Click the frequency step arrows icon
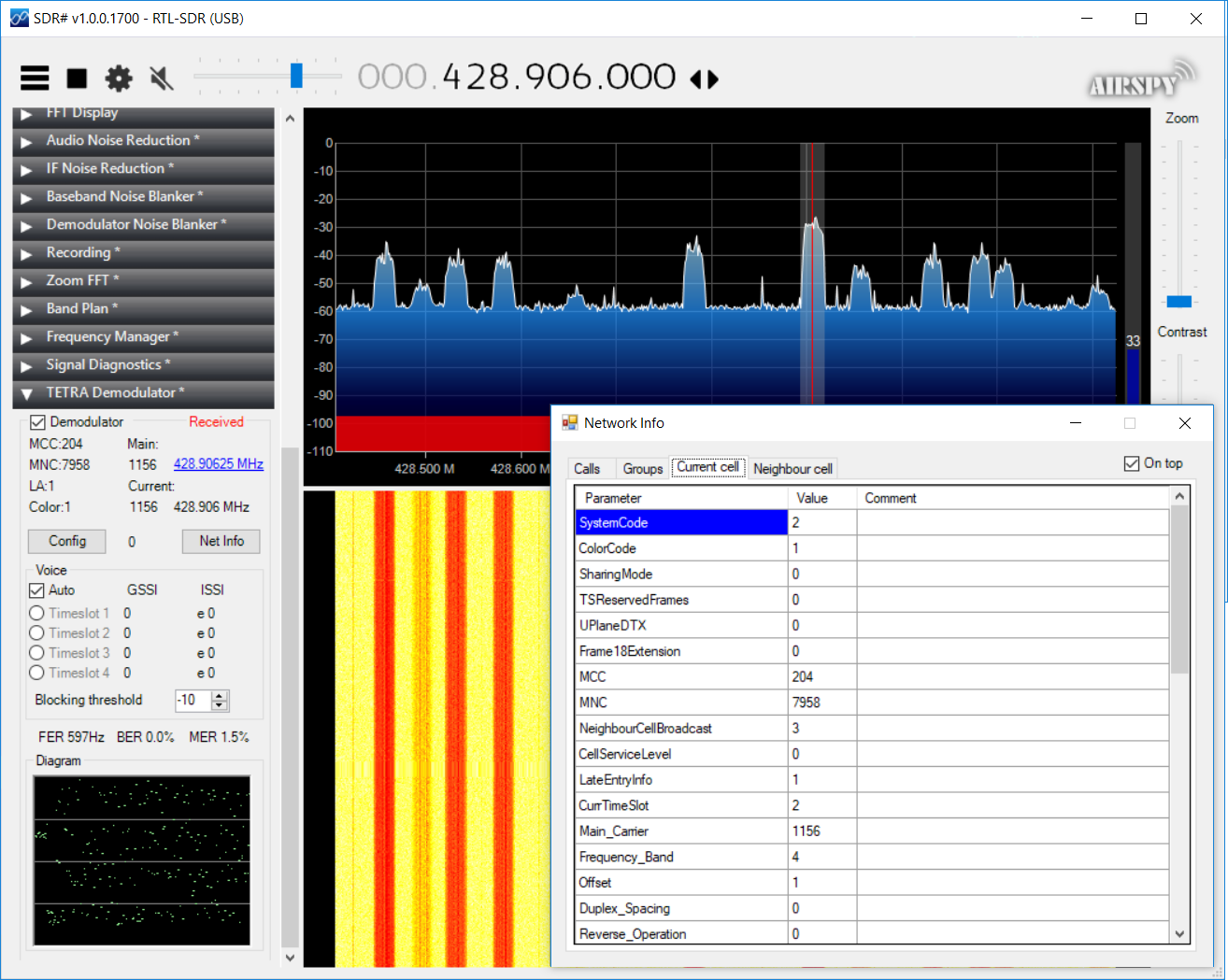 coord(705,79)
